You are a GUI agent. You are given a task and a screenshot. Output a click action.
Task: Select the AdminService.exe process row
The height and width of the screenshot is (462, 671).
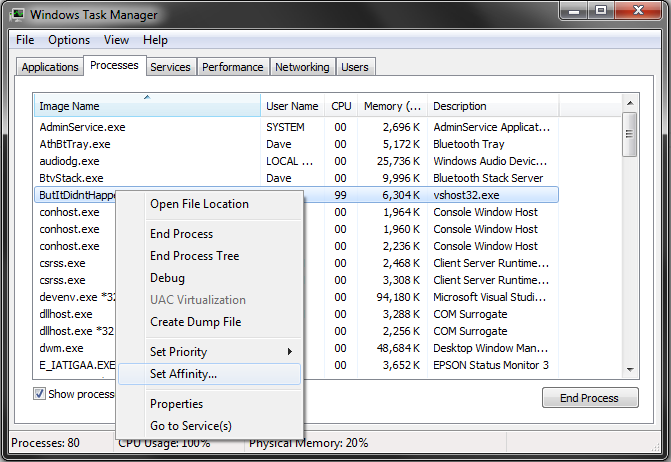pyautogui.click(x=296, y=127)
